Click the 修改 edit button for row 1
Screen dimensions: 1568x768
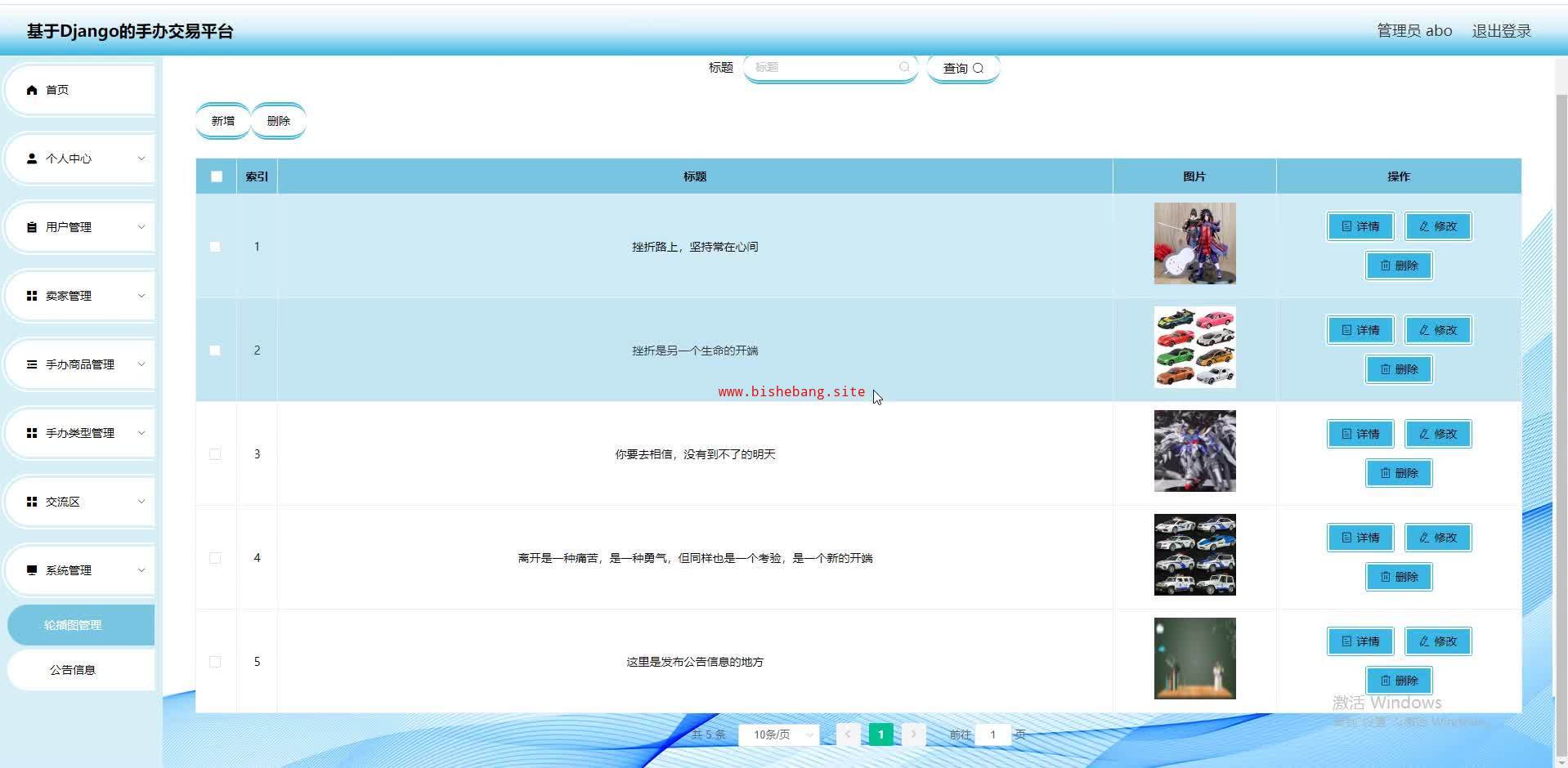click(1438, 226)
